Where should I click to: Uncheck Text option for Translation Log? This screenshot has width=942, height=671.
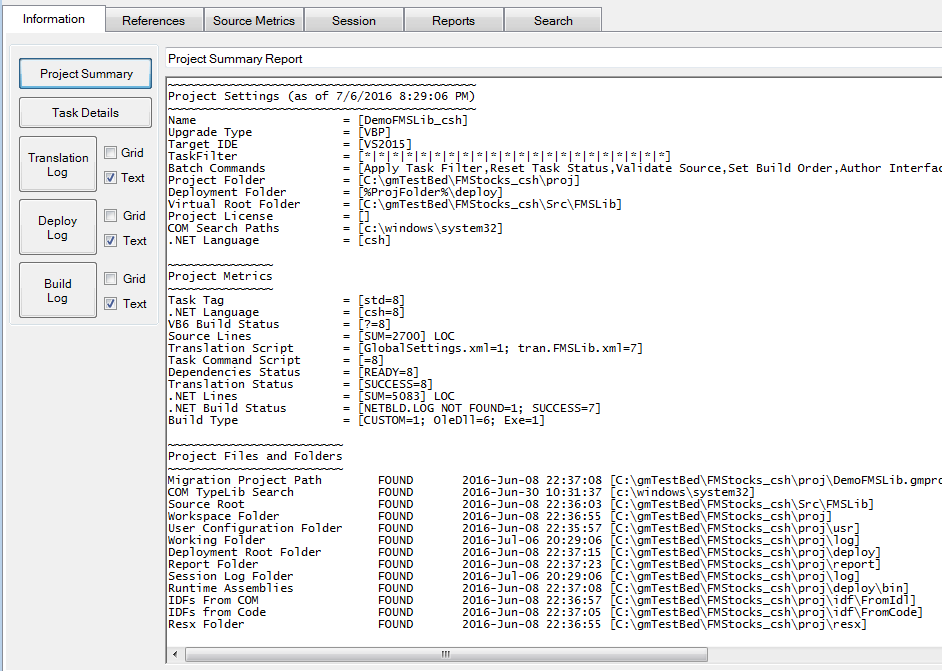(x=111, y=178)
